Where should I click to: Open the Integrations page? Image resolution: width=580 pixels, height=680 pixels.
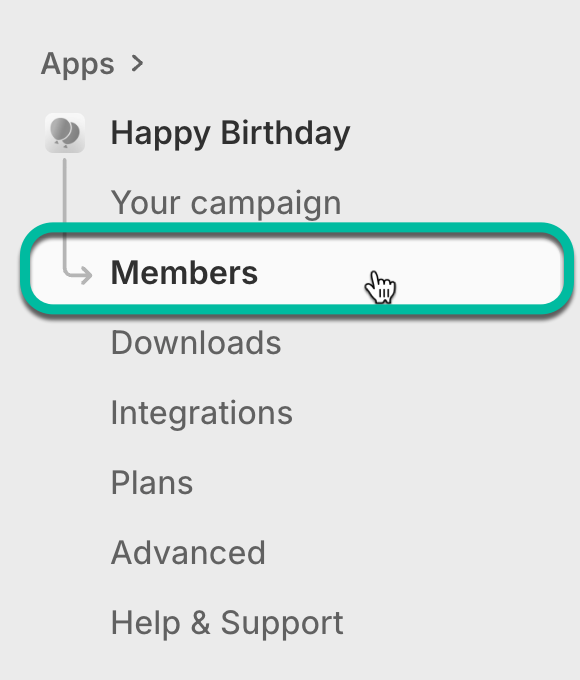tap(202, 413)
